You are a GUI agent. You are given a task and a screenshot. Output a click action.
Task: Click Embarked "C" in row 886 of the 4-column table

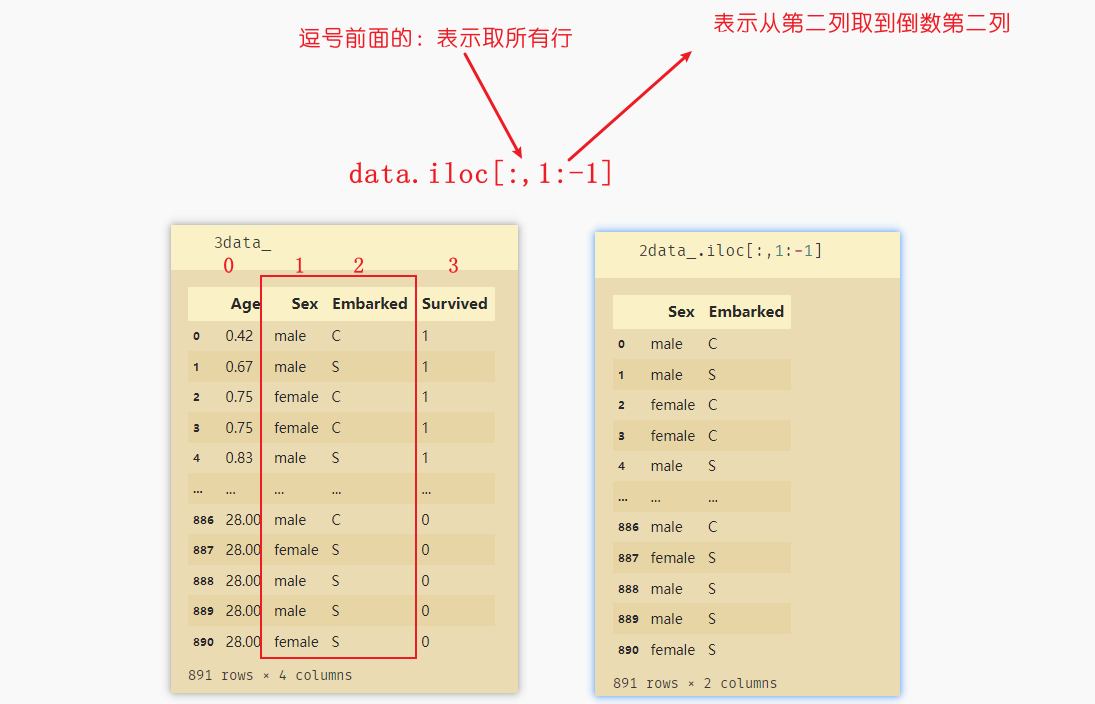pos(336,520)
